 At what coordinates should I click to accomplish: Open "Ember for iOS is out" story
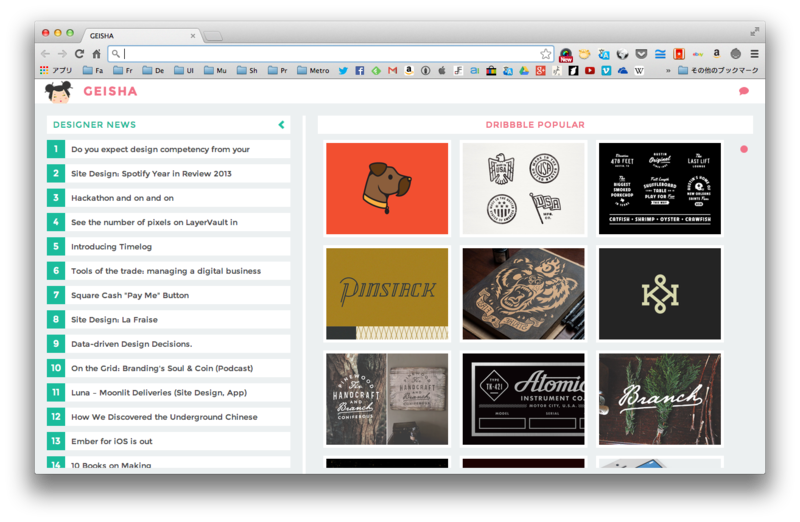pyautogui.click(x=168, y=441)
